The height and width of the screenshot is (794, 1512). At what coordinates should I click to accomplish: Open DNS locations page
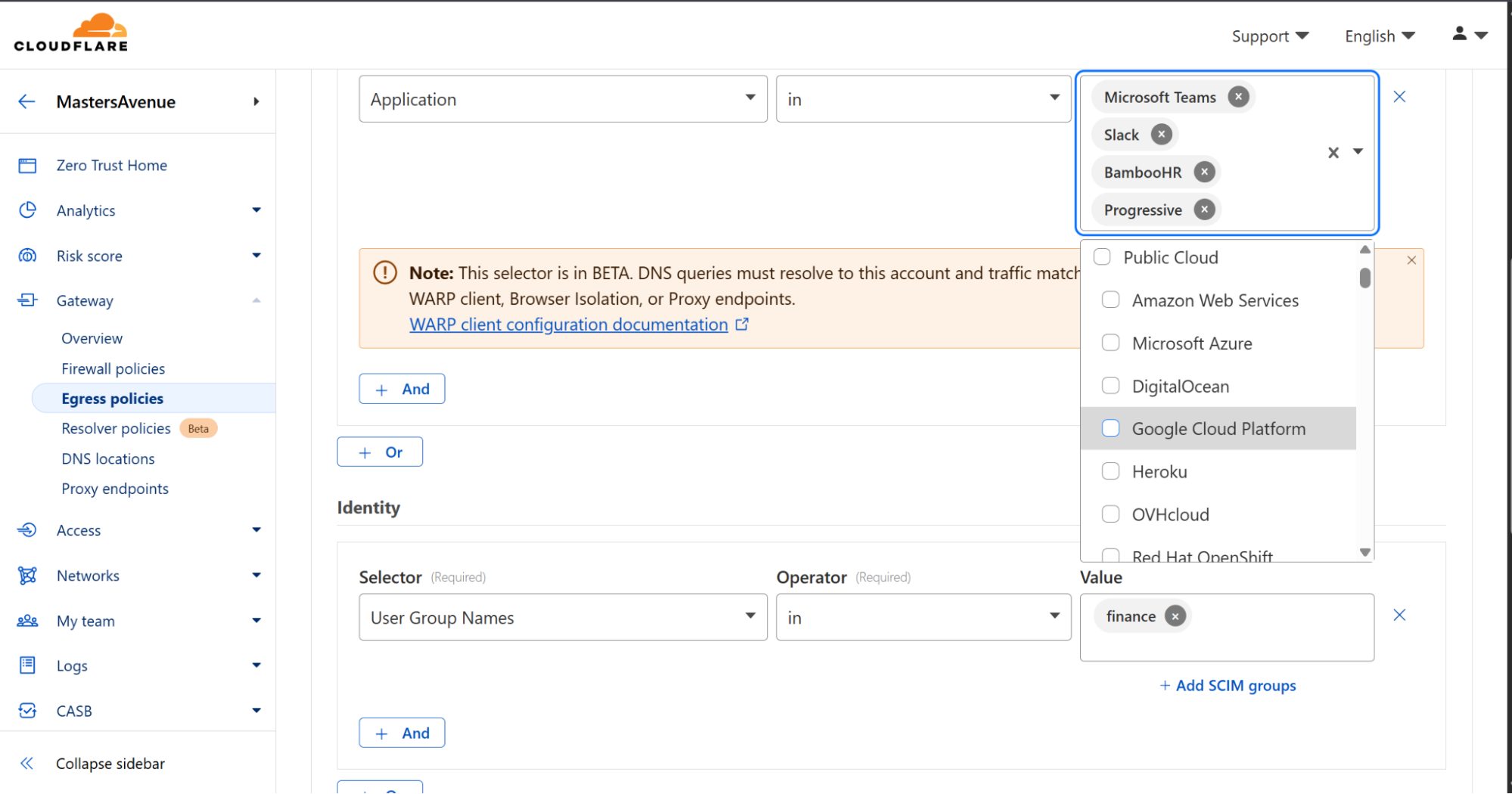108,459
